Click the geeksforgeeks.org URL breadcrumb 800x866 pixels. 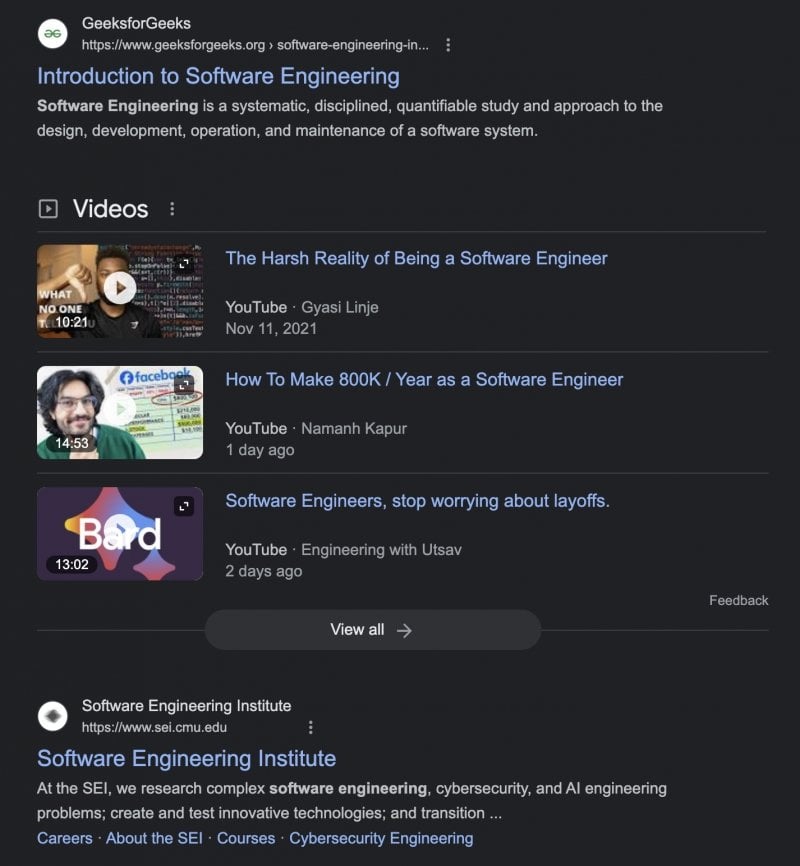[x=255, y=45]
